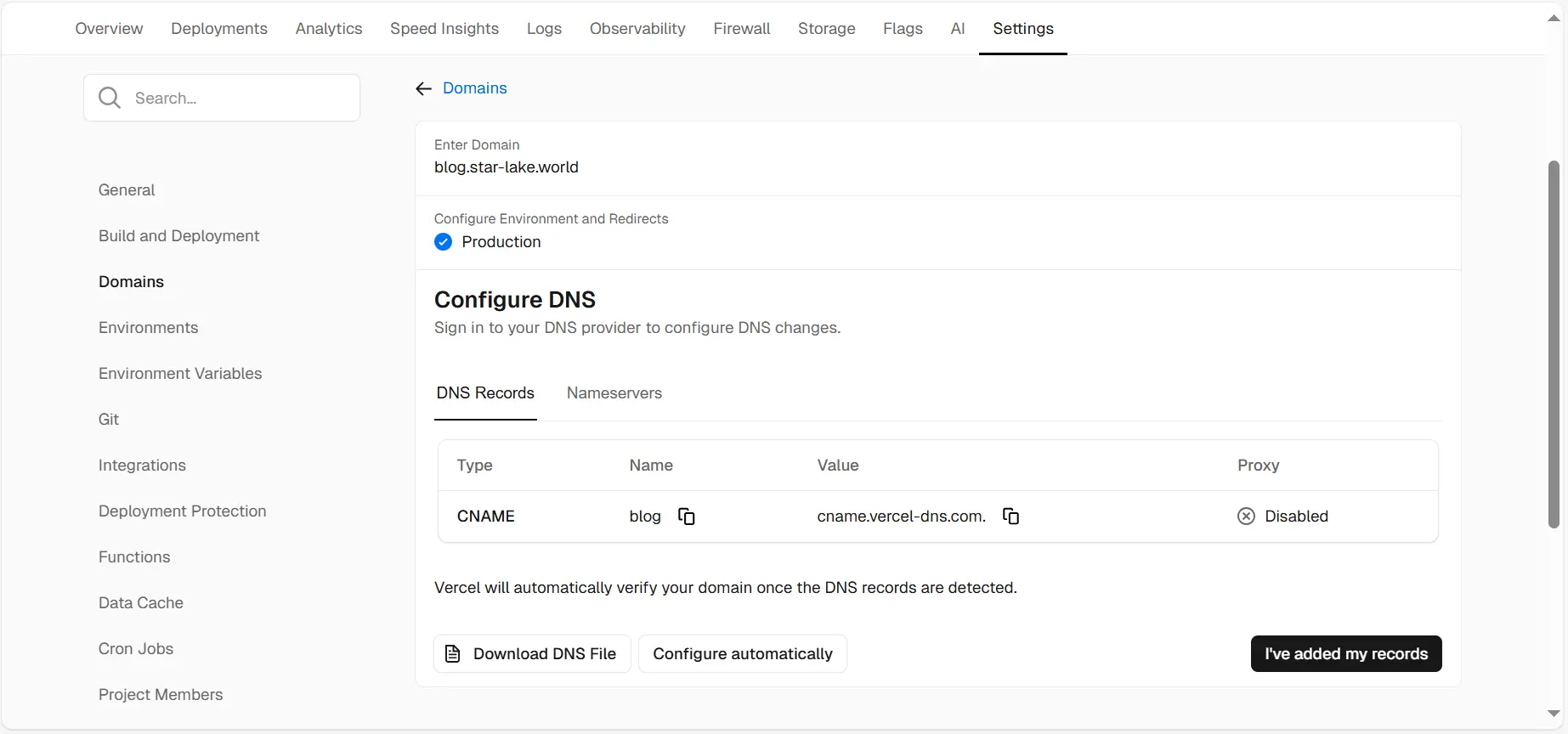Click the vertical scrollbar thumb
Image resolution: width=1568 pixels, height=734 pixels.
coord(1554,344)
